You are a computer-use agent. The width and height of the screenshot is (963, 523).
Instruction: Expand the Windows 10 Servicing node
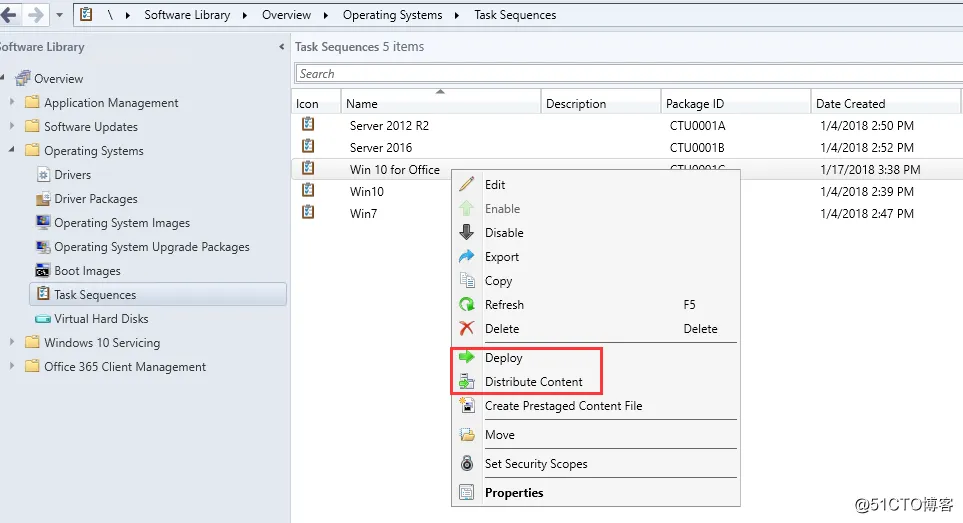point(12,342)
